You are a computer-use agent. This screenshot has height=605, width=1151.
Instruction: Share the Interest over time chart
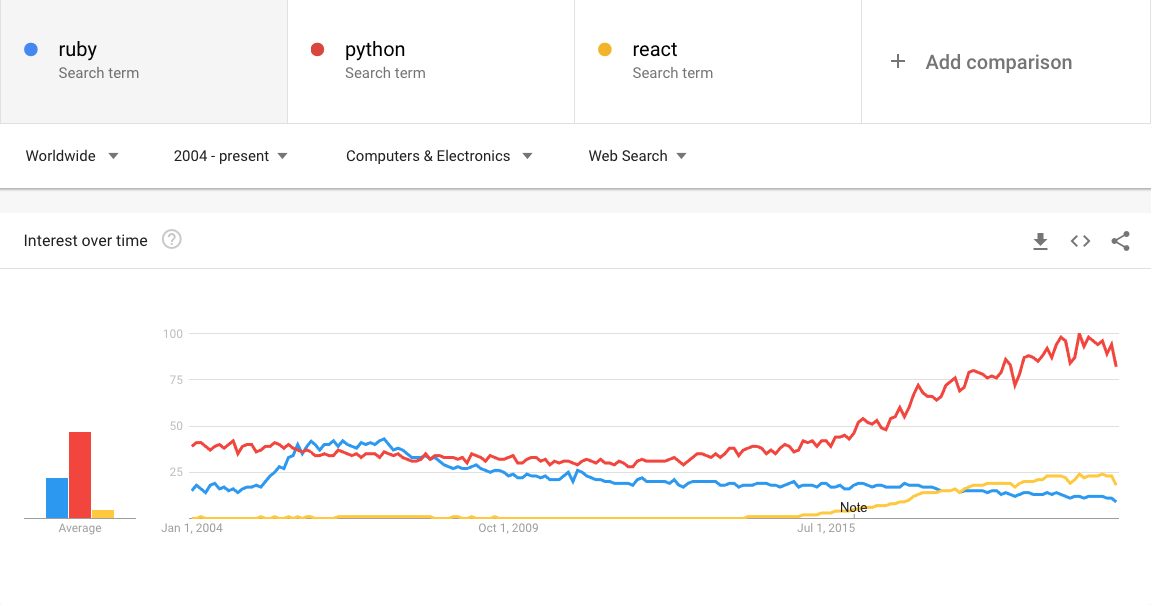pos(1120,241)
